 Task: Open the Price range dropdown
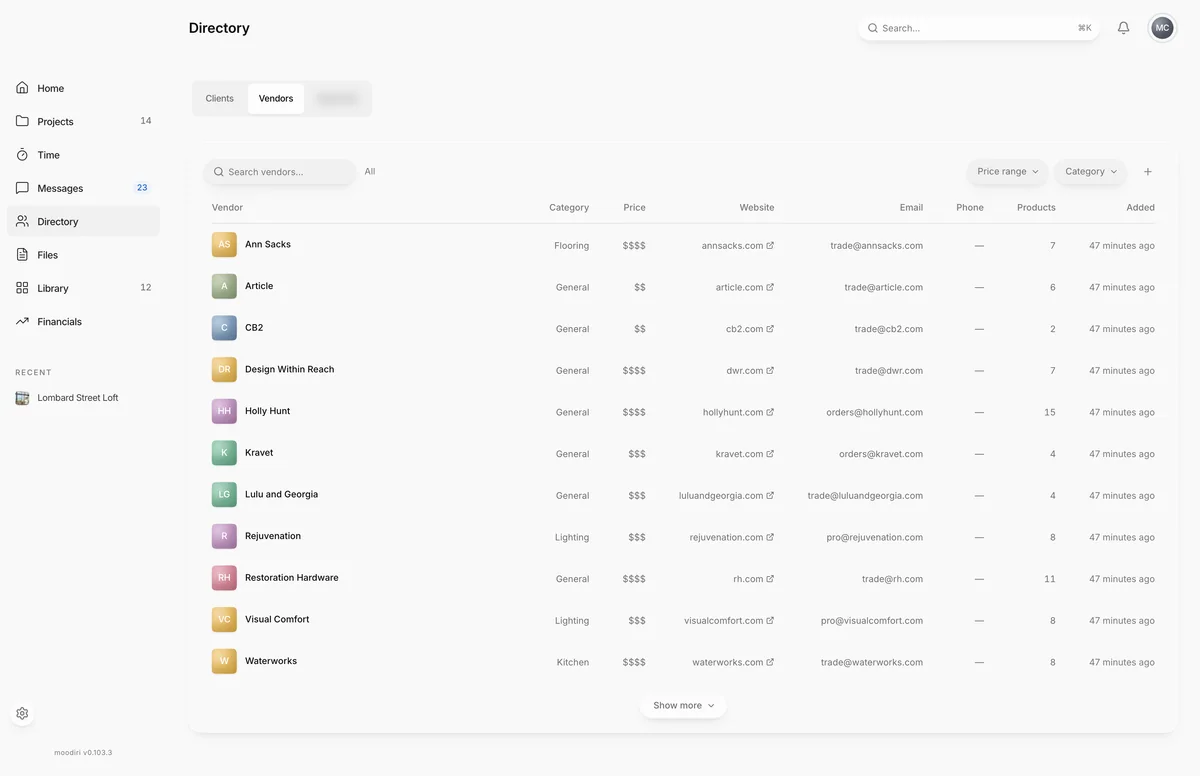[1007, 172]
